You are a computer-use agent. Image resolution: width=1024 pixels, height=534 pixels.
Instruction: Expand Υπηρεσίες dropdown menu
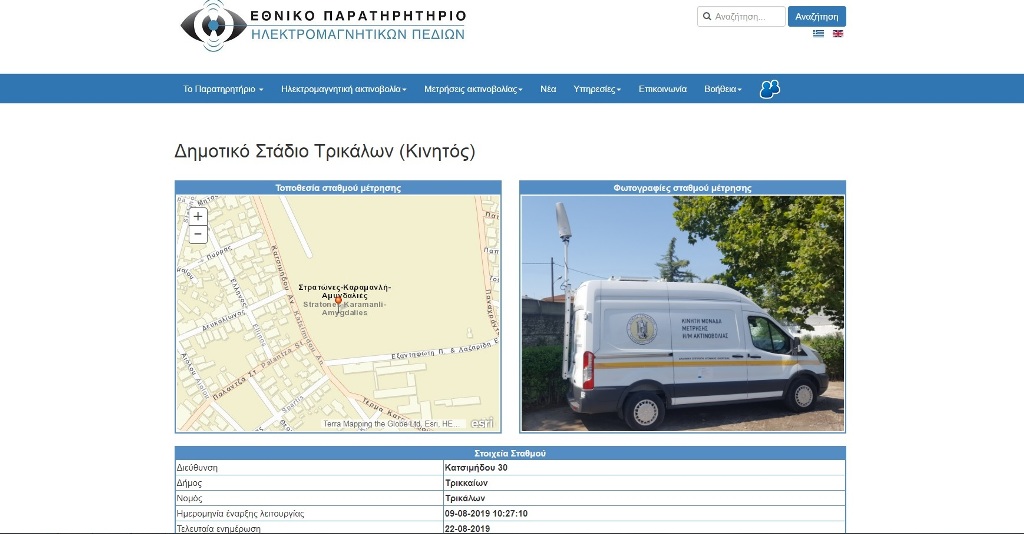[597, 89]
